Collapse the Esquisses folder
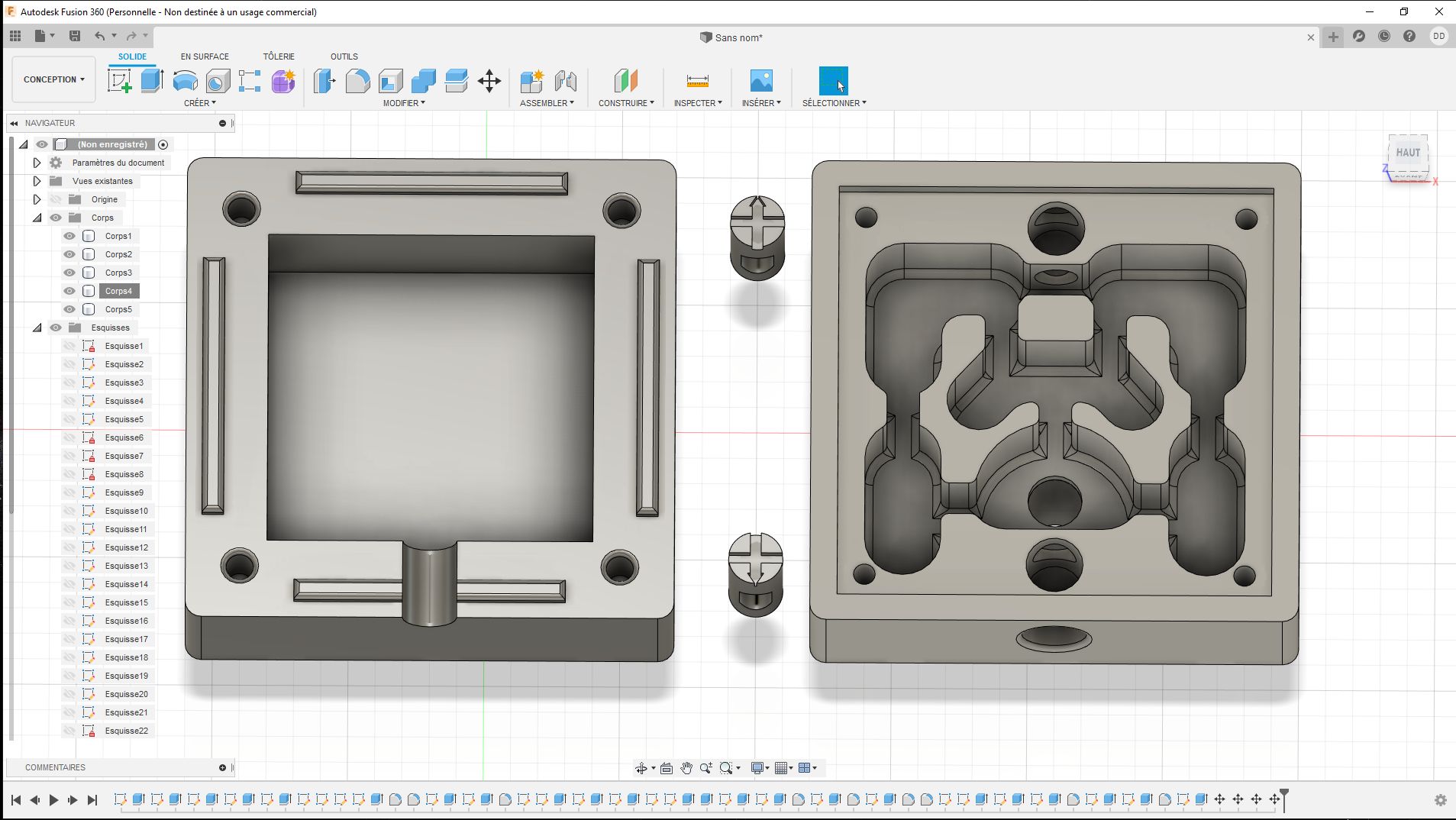Screen dimensions: 1456x820 click(x=37, y=328)
